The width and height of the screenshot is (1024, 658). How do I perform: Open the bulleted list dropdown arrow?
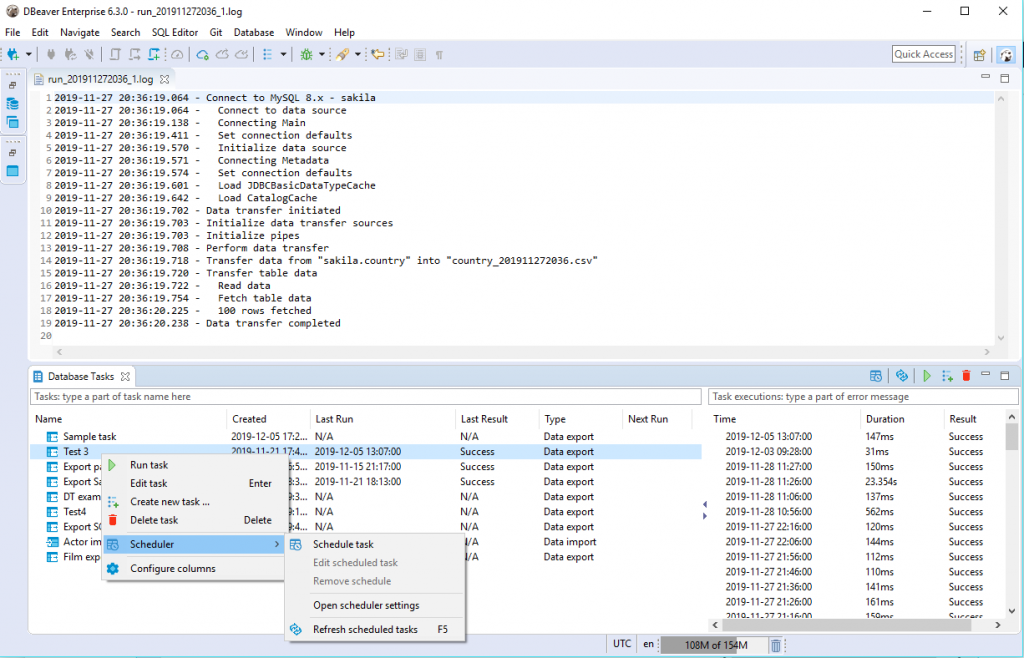tap(283, 55)
